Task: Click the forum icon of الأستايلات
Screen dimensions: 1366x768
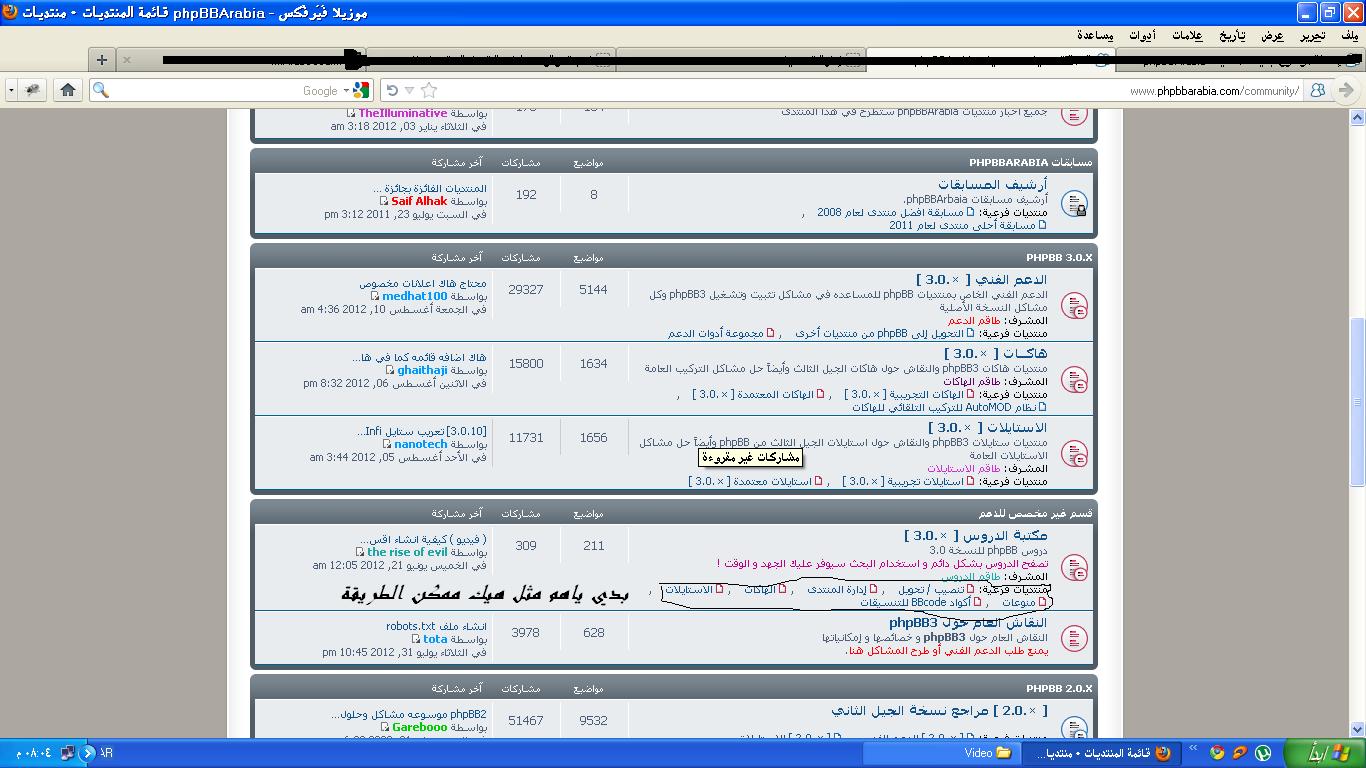Action: click(x=1074, y=453)
